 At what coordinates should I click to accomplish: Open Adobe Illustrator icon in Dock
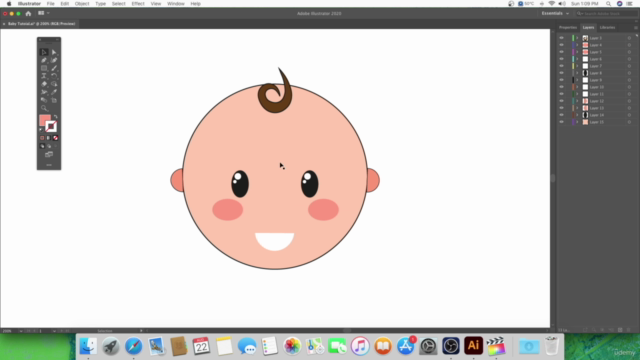tap(473, 346)
